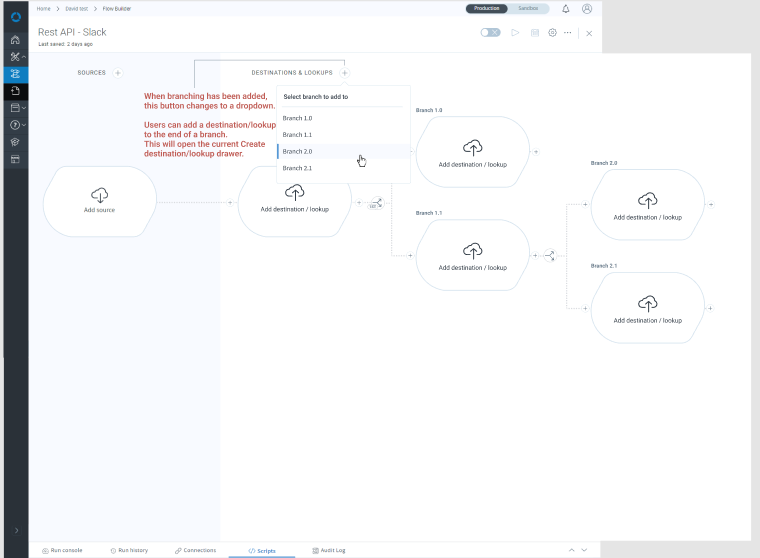Switch environment to Sandbox
Viewport: 760px width, 558px height.
tap(527, 8)
